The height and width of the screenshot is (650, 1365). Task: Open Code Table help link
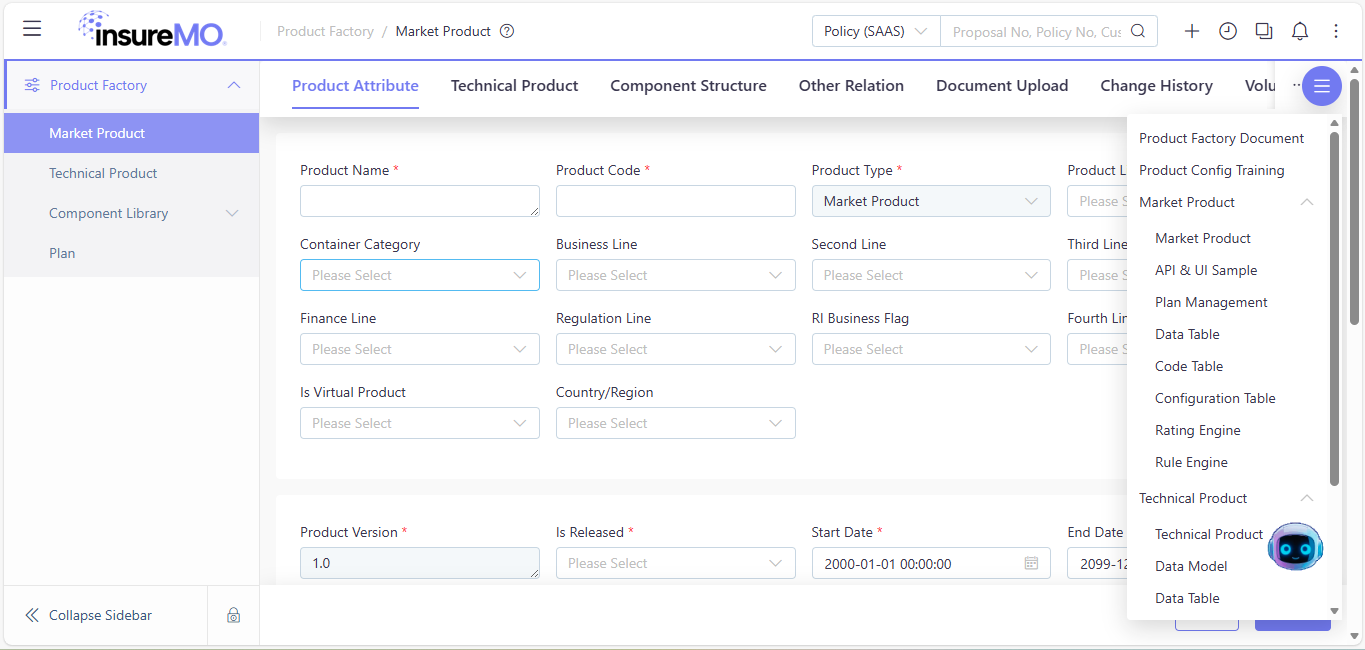[x=1189, y=366]
